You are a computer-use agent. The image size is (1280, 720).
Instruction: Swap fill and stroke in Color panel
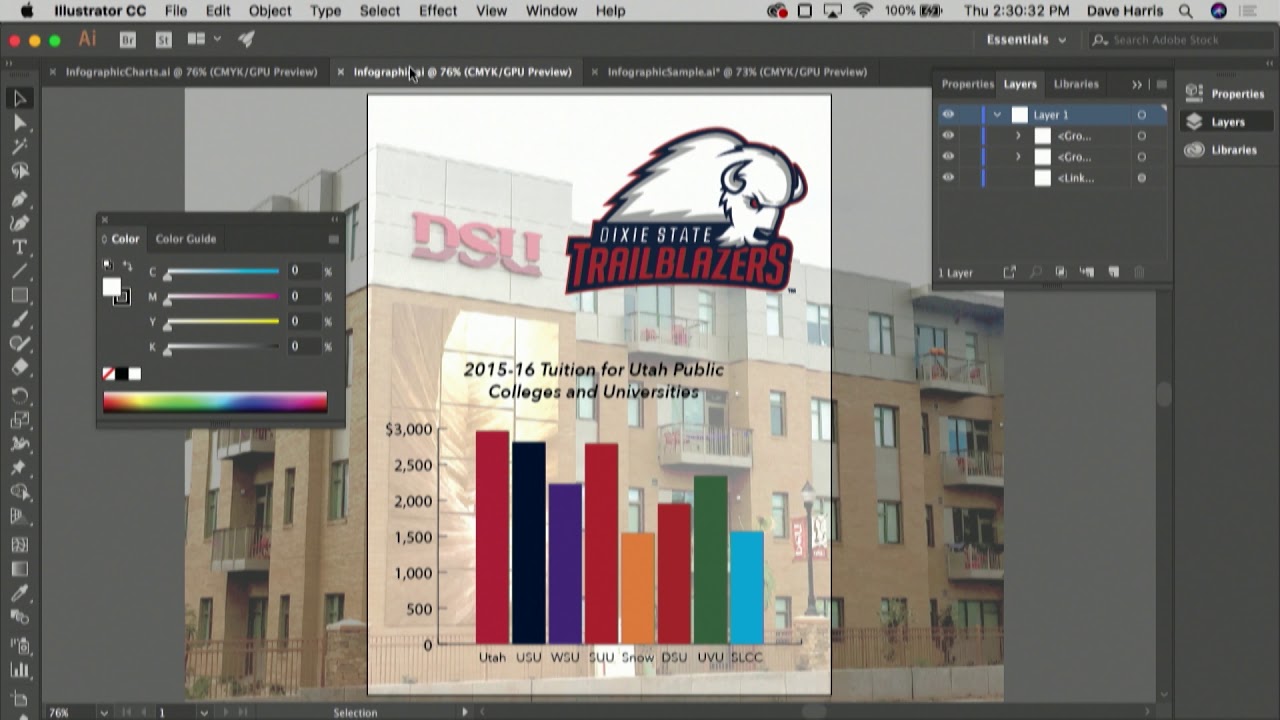pyautogui.click(x=127, y=266)
